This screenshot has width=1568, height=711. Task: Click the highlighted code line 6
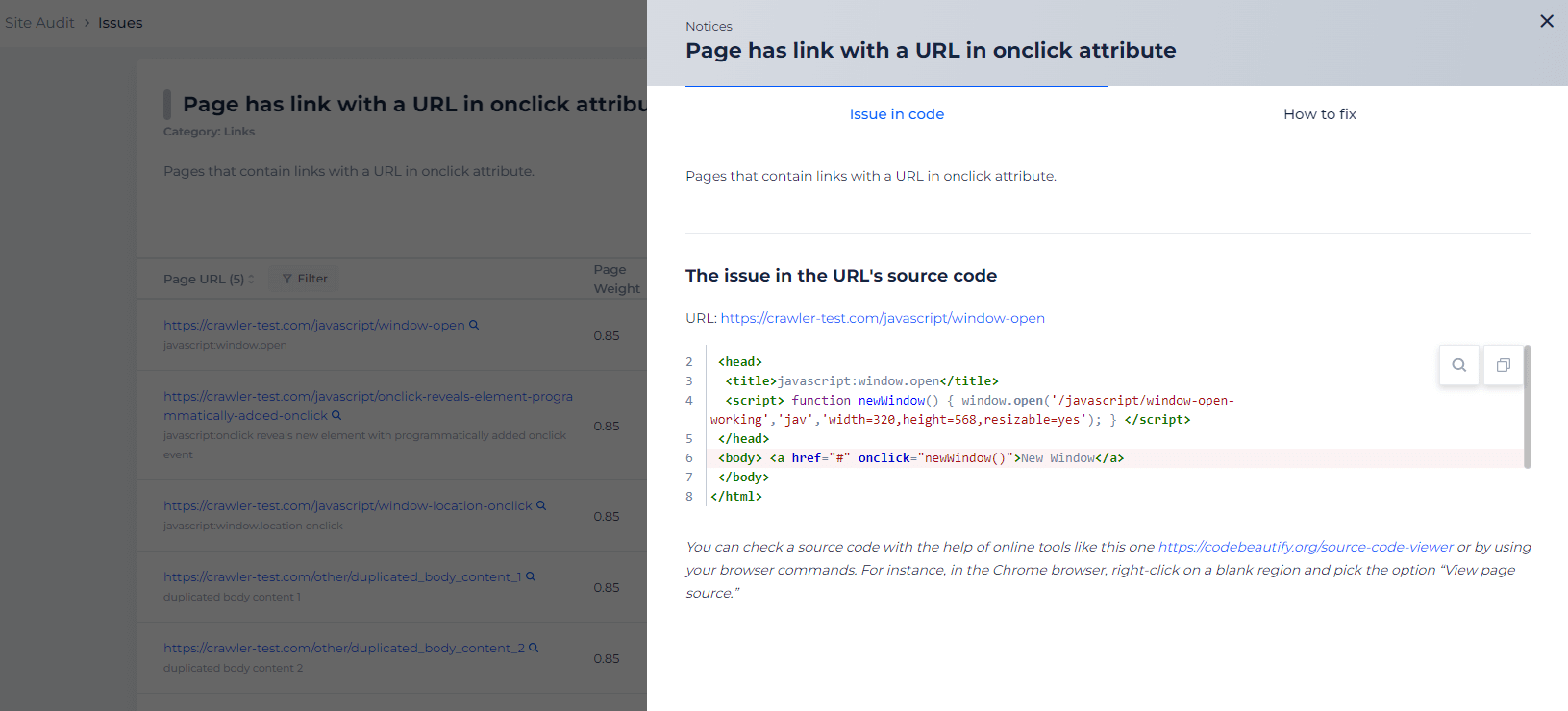1115,458
